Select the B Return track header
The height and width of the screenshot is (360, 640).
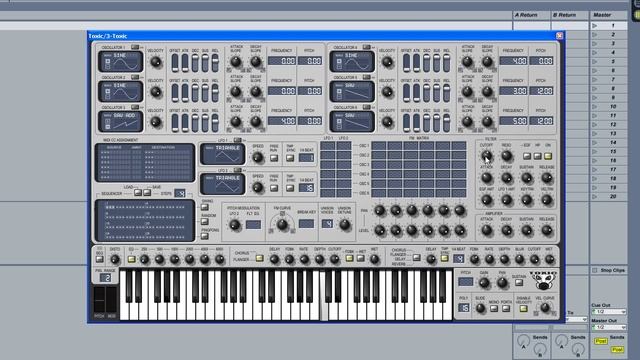[x=569, y=15]
